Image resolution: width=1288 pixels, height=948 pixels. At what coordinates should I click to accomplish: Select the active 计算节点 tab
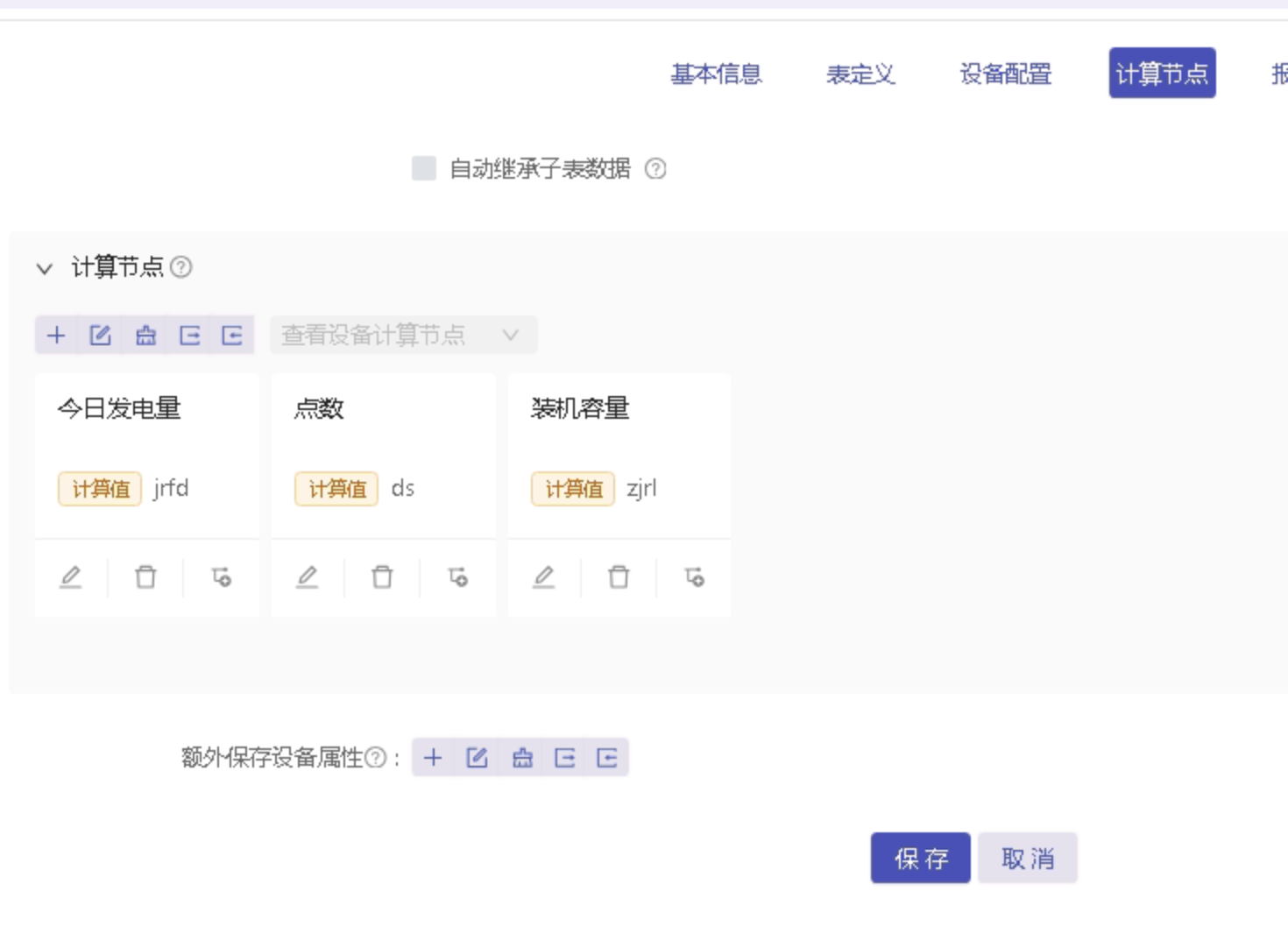[x=1162, y=73]
